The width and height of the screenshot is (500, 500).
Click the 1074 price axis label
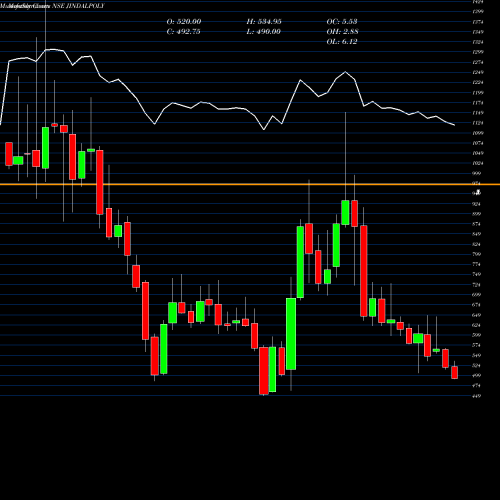(x=478, y=143)
